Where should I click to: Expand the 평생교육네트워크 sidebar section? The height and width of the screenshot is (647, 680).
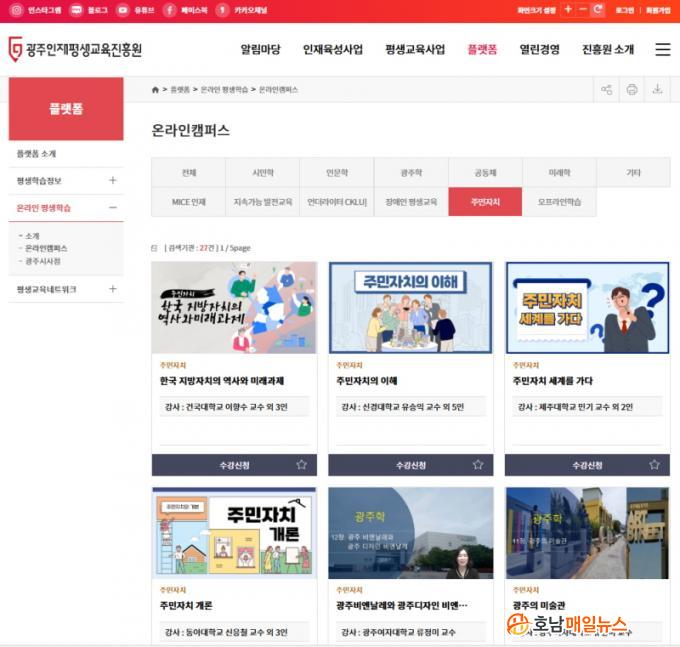112,289
